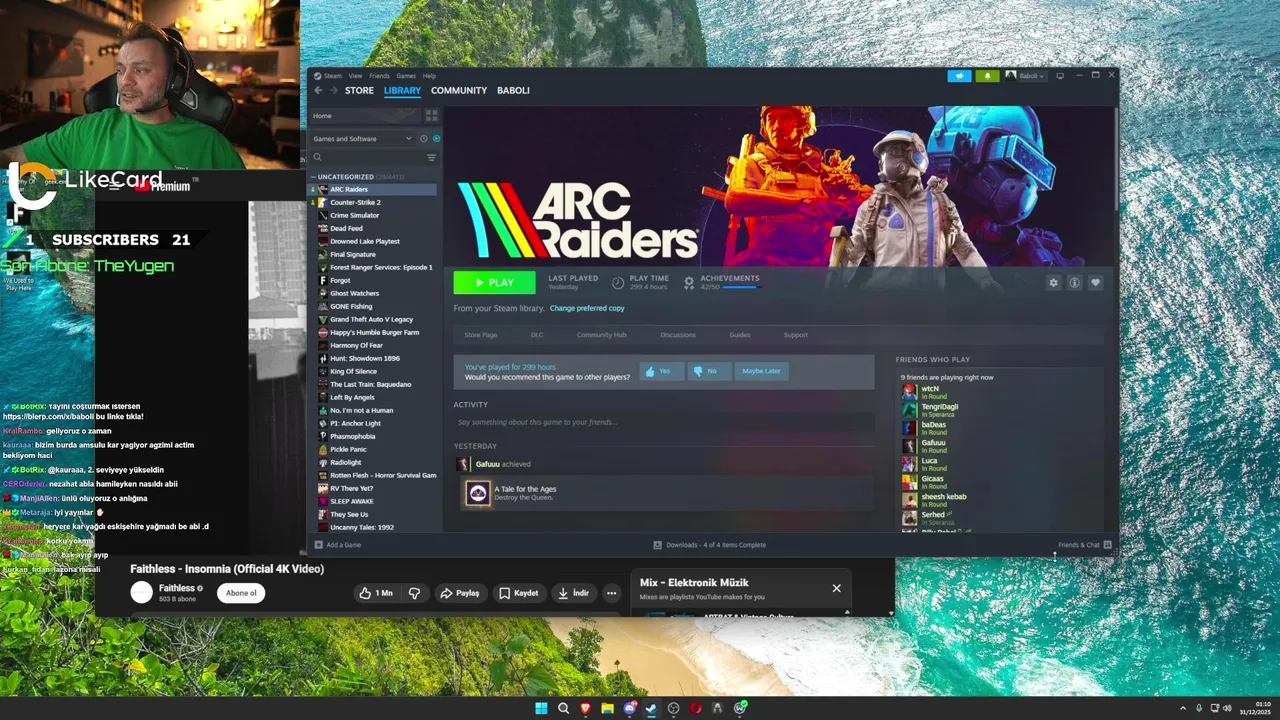The height and width of the screenshot is (720, 1280).
Task: Switch to Big Picture mode icon
Action: (1060, 76)
